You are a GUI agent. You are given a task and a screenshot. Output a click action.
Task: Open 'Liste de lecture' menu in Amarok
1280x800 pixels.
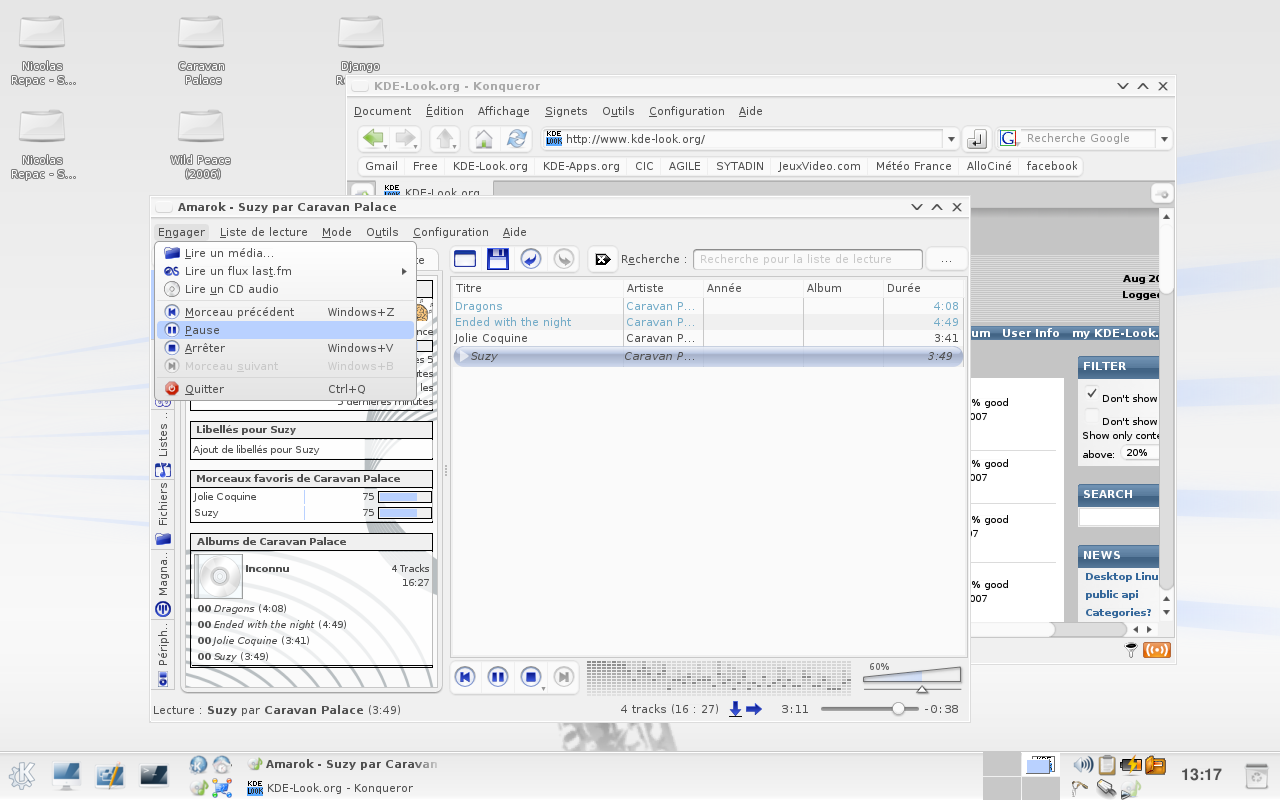point(263,232)
